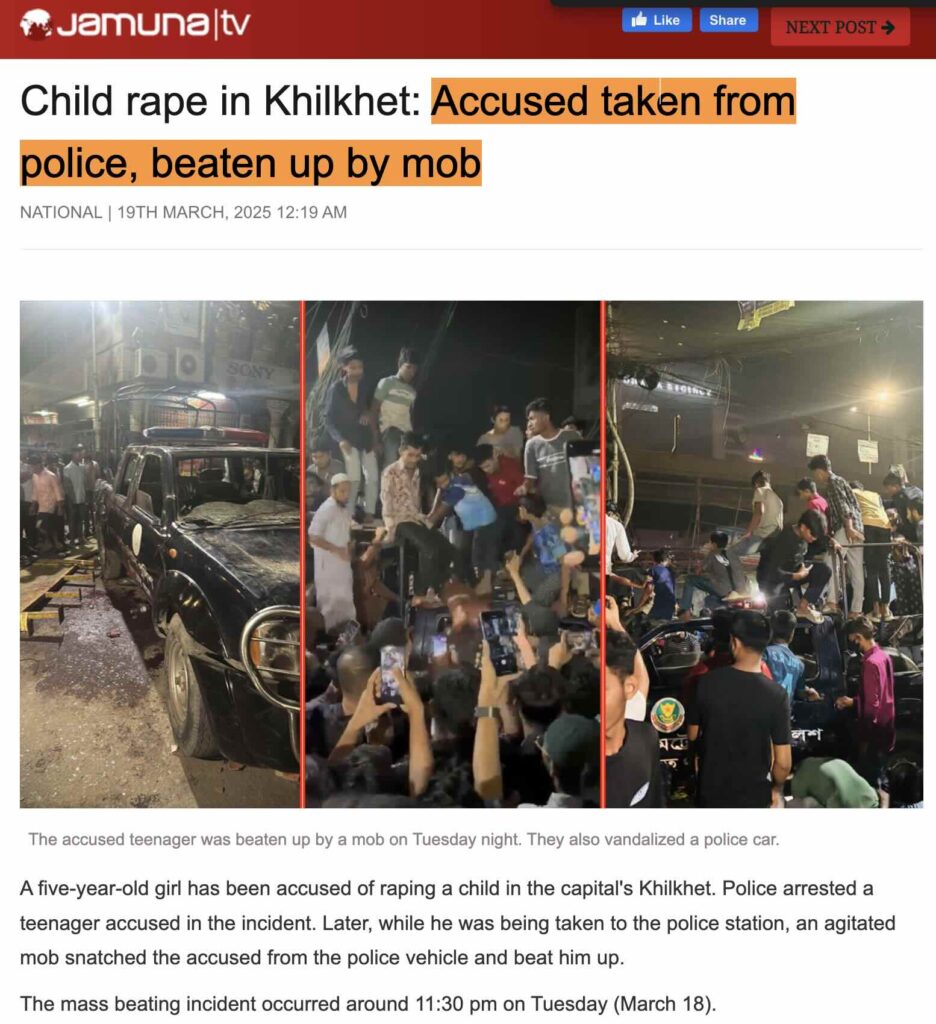Image resolution: width=936 pixels, height=1024 pixels.
Task: Click the first article paragraph about Khilkhet
Action: click(457, 923)
